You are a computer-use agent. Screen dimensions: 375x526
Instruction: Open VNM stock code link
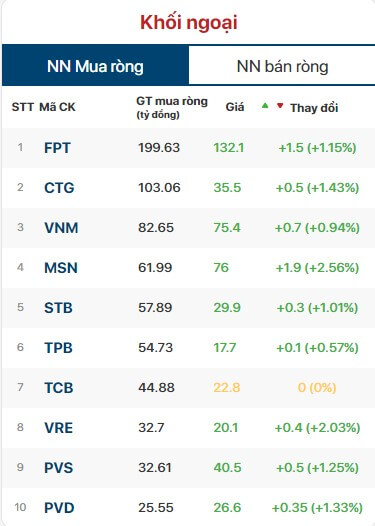[61, 228]
